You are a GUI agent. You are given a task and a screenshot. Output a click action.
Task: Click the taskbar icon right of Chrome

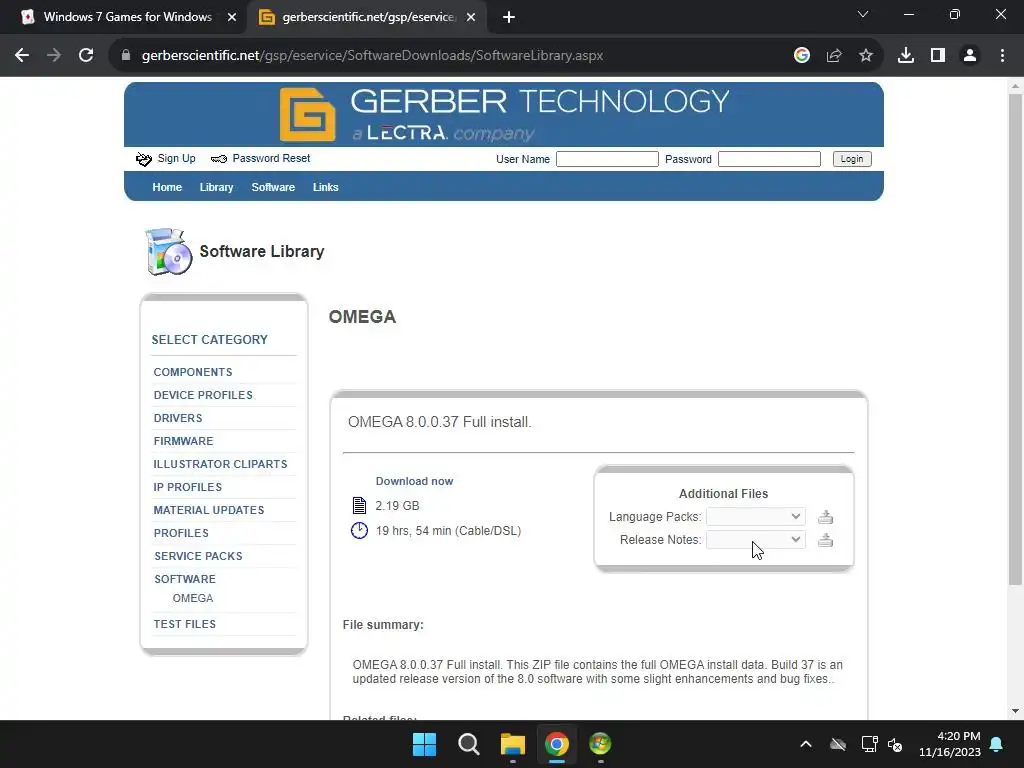click(600, 744)
